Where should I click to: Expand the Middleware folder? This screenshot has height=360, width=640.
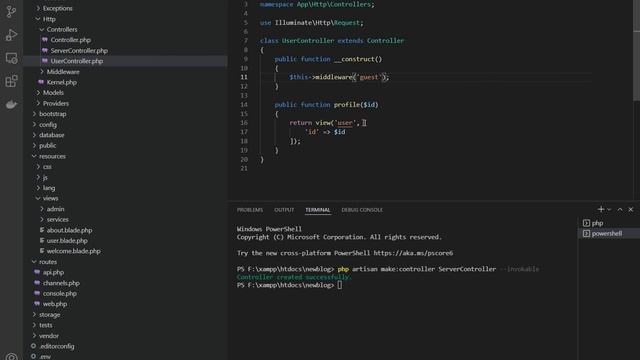click(63, 72)
